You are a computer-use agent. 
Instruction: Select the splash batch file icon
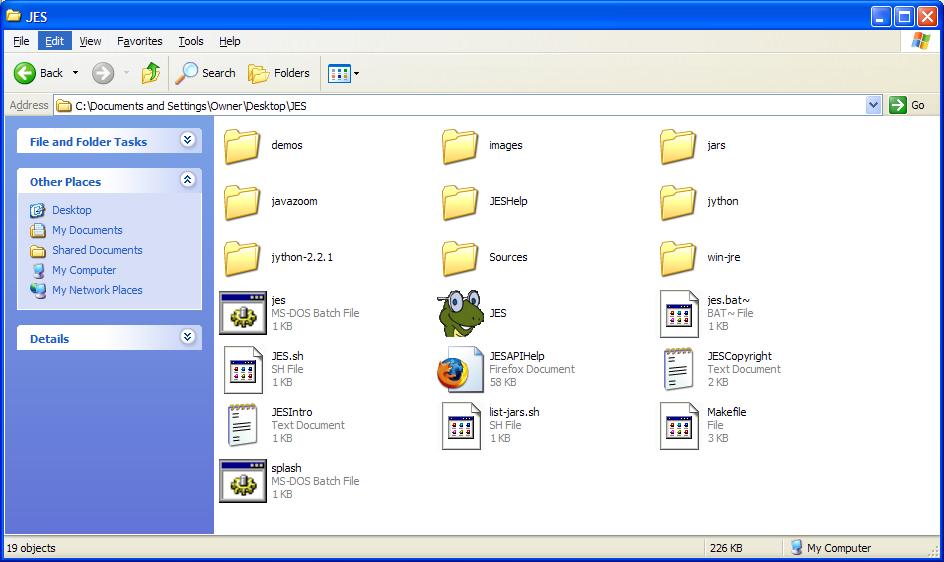[242, 481]
